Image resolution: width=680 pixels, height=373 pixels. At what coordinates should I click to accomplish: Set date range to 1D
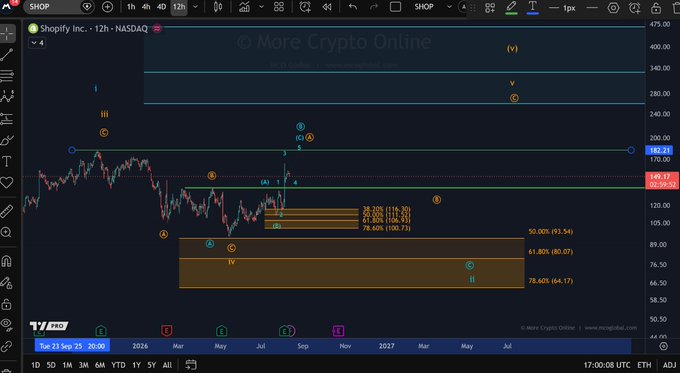coord(35,365)
